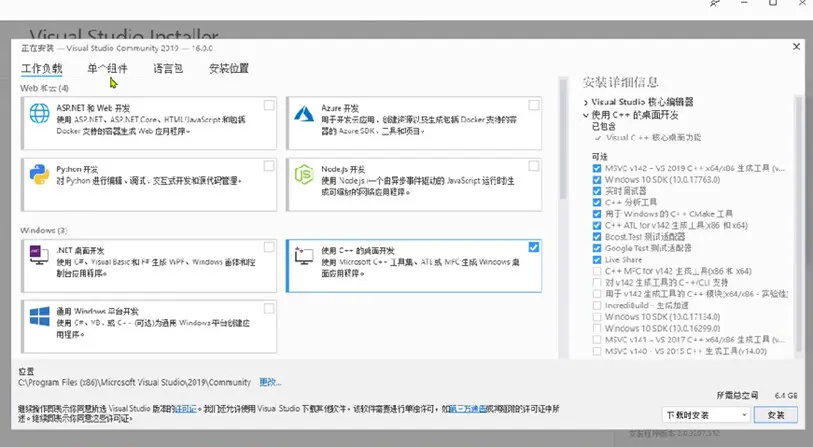Screen dimensions: 813x447
Task: Check C++ MFC for v142 build tools
Action: [597, 271]
